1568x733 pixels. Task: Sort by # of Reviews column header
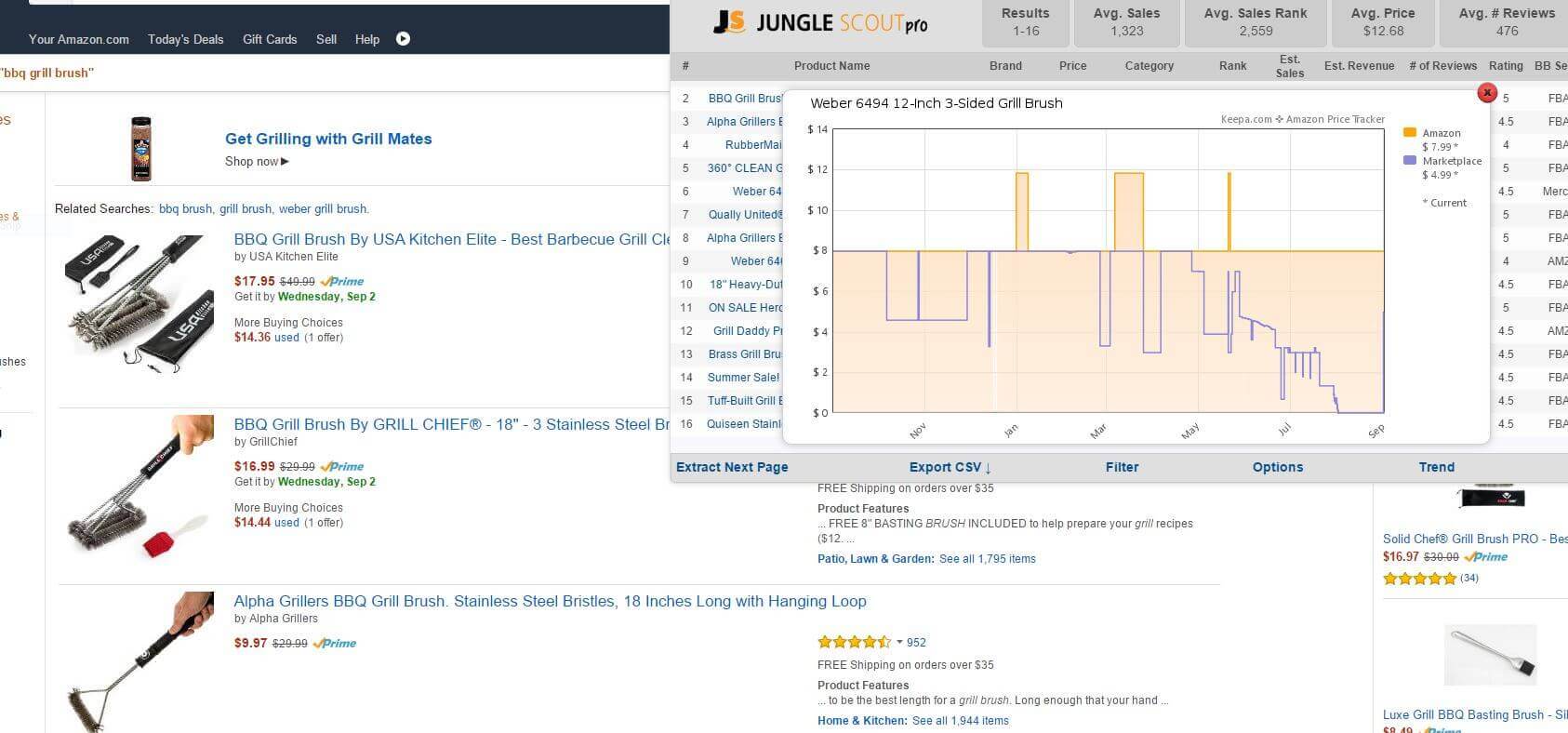pyautogui.click(x=1442, y=66)
